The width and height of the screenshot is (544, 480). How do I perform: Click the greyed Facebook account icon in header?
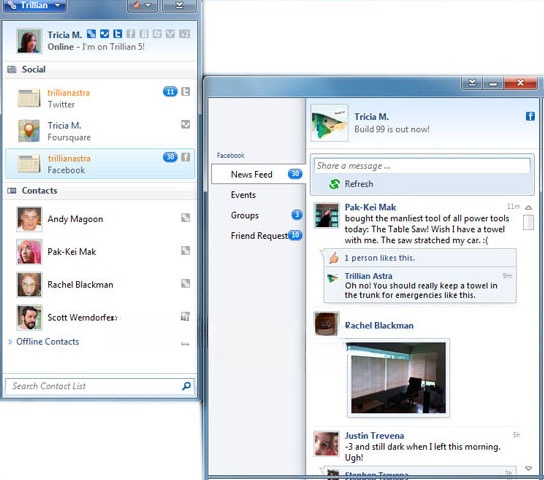(x=131, y=34)
